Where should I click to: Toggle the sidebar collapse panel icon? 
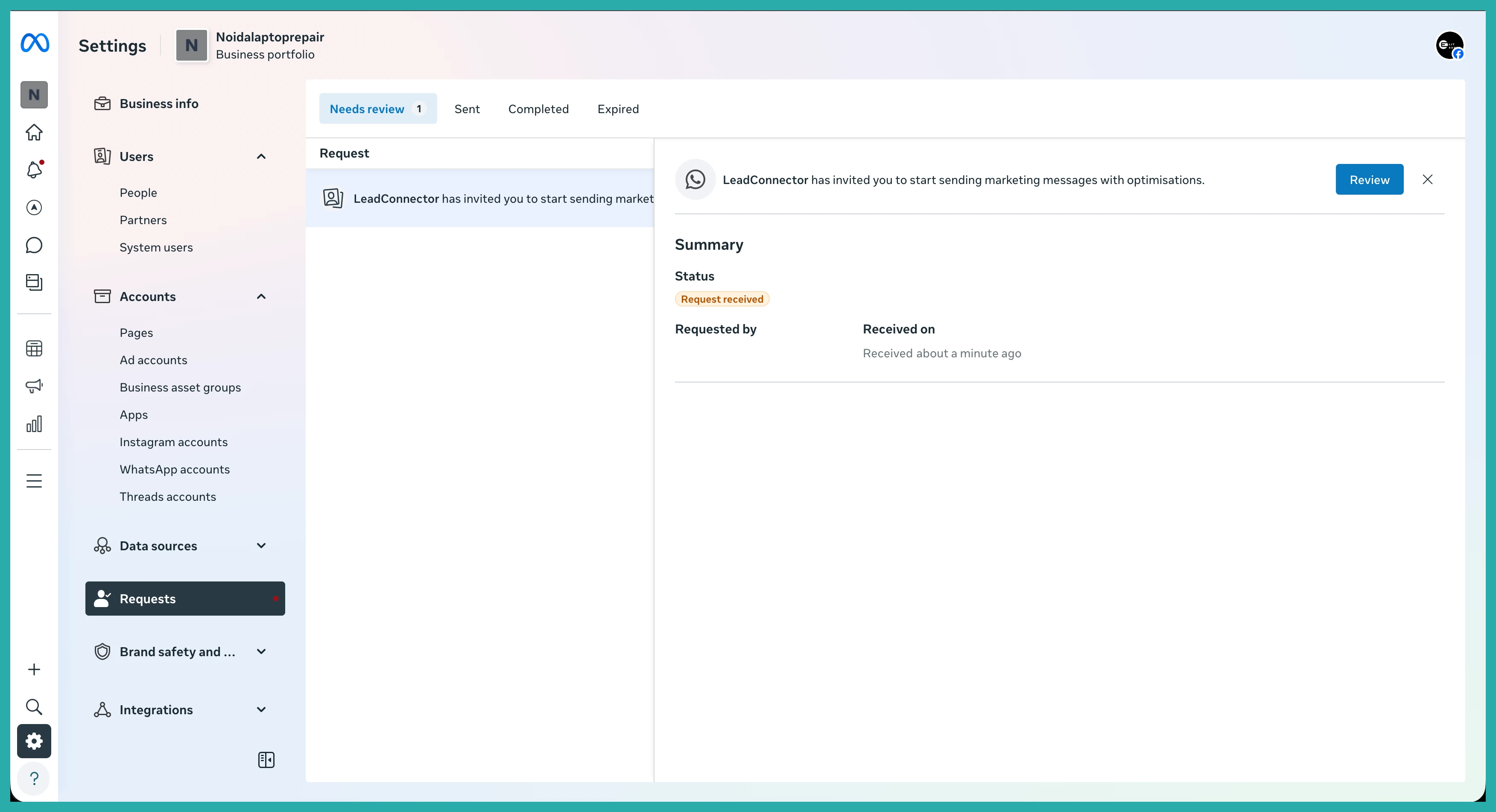click(266, 760)
